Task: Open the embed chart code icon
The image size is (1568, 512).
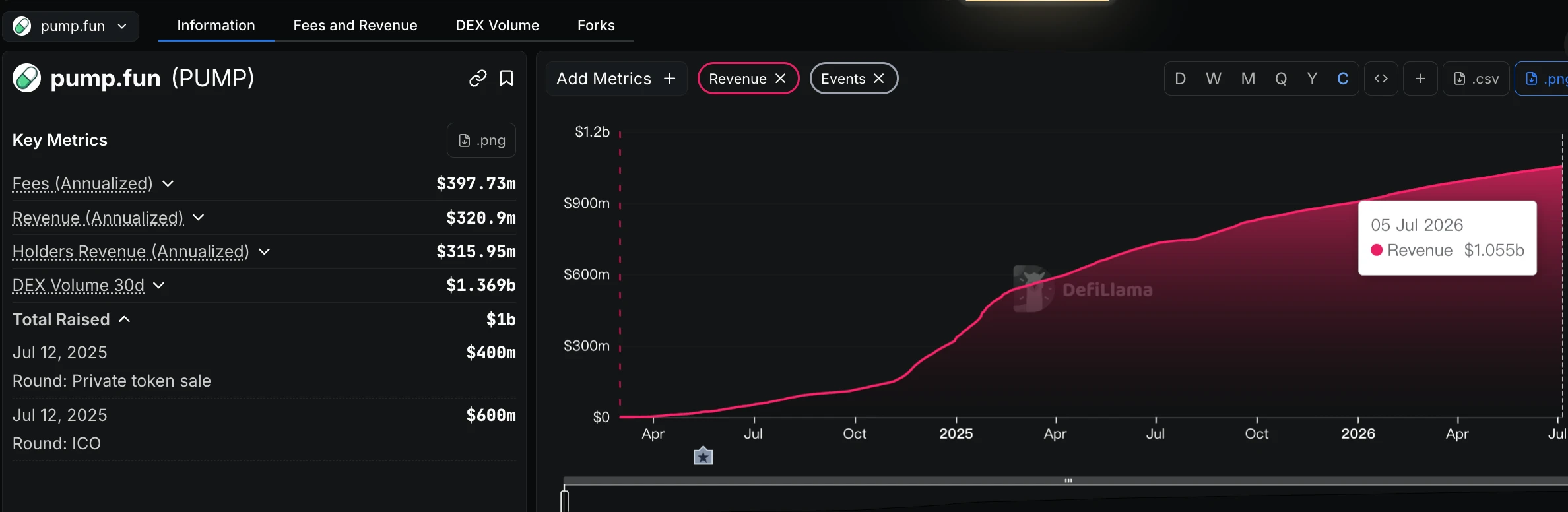Action: click(1381, 79)
